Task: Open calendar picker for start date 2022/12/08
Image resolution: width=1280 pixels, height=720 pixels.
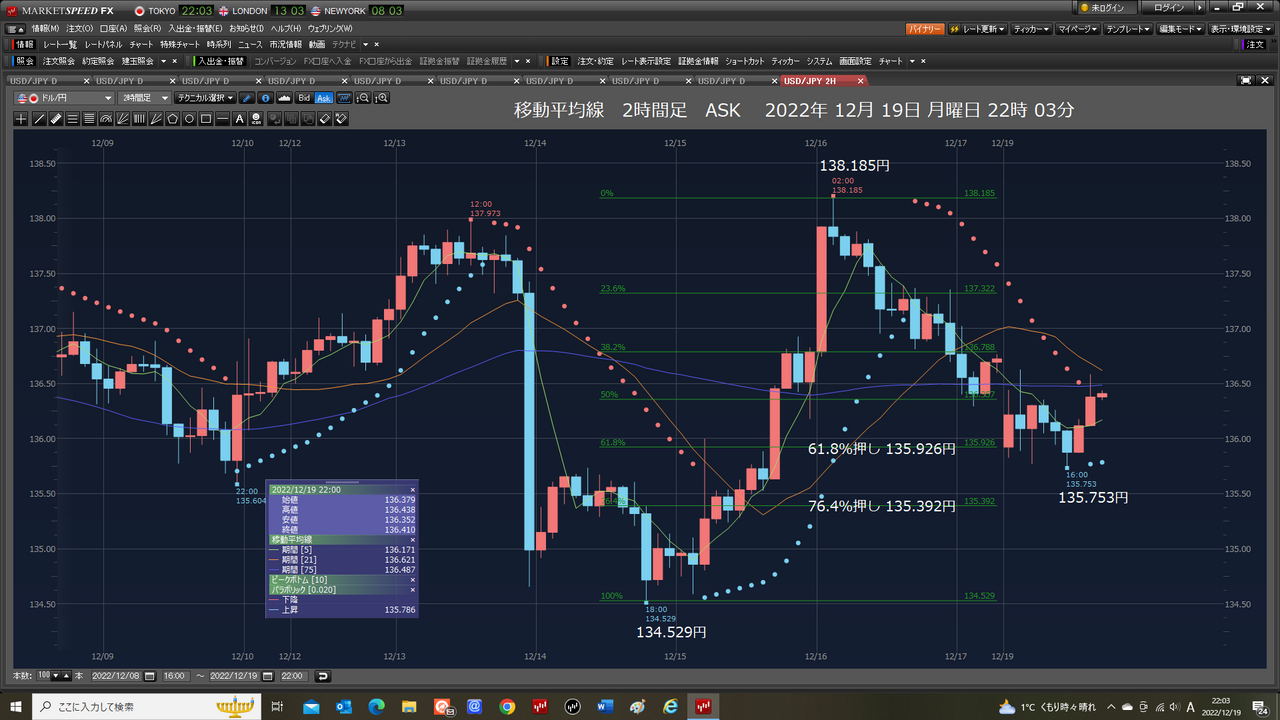Action: click(149, 676)
